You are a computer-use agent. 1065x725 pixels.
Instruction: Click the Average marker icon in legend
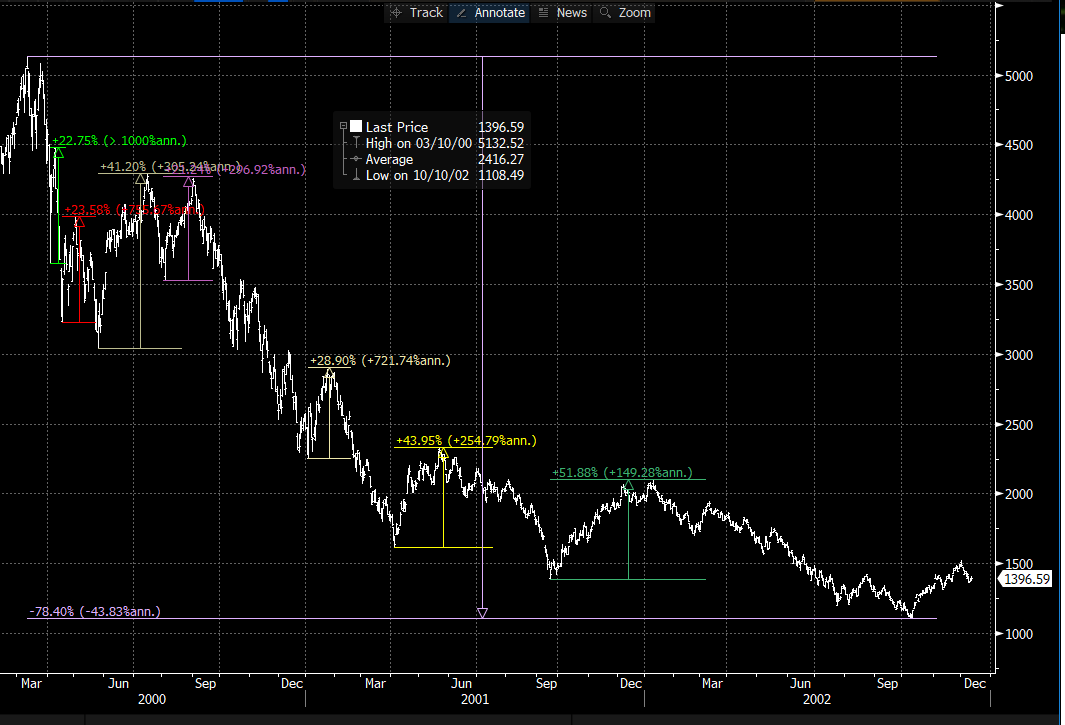pyautogui.click(x=356, y=159)
